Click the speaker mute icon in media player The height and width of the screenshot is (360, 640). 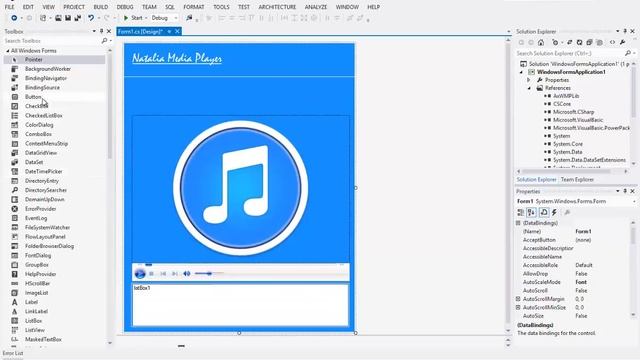(187, 273)
